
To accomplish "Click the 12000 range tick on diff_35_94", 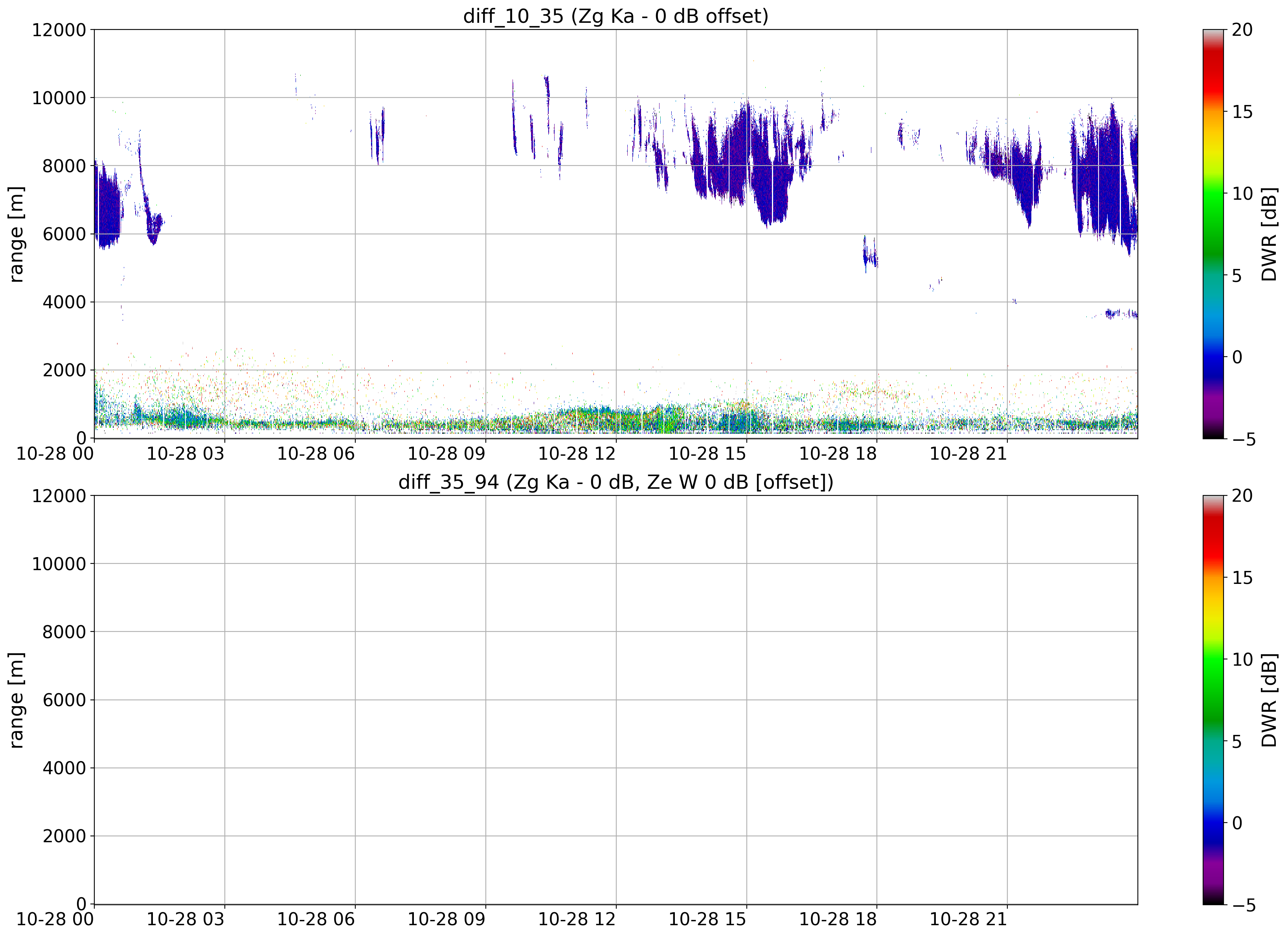I will tap(59, 495).
